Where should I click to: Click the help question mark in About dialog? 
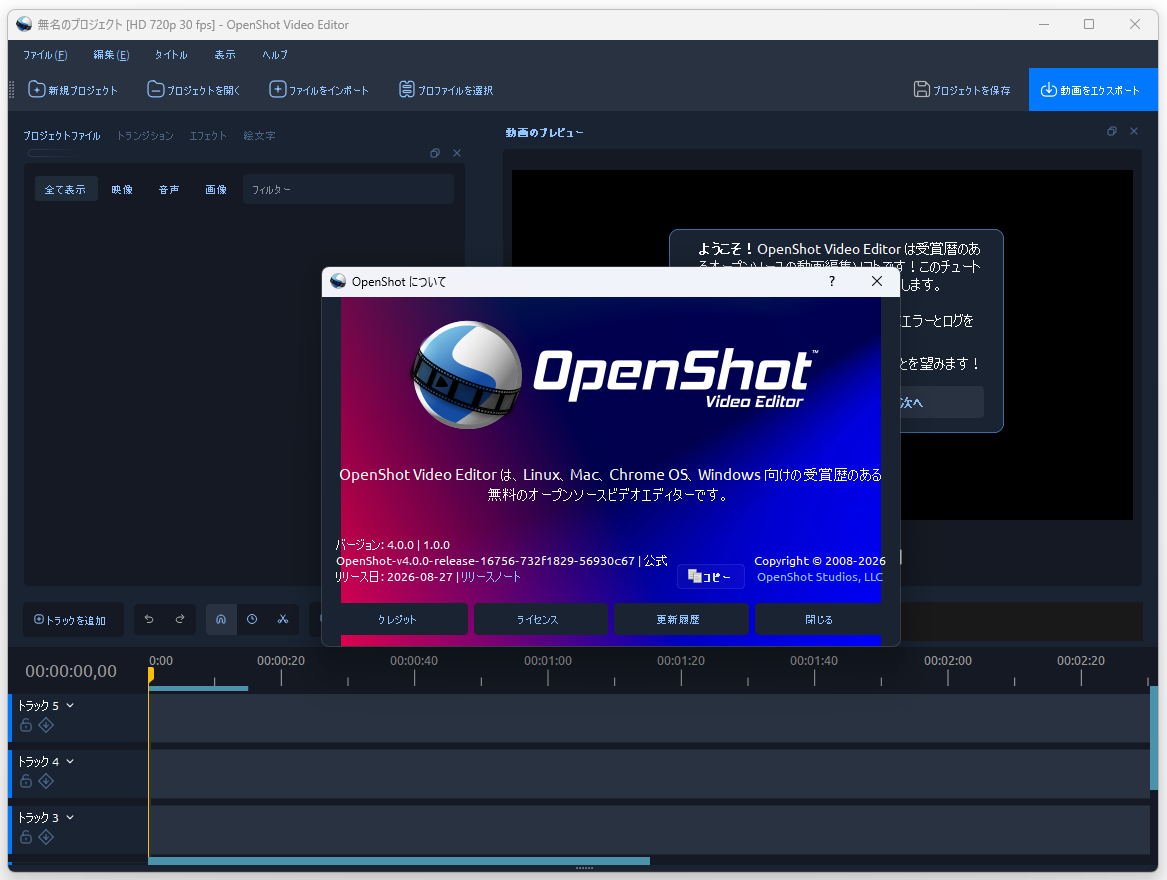pyautogui.click(x=832, y=281)
